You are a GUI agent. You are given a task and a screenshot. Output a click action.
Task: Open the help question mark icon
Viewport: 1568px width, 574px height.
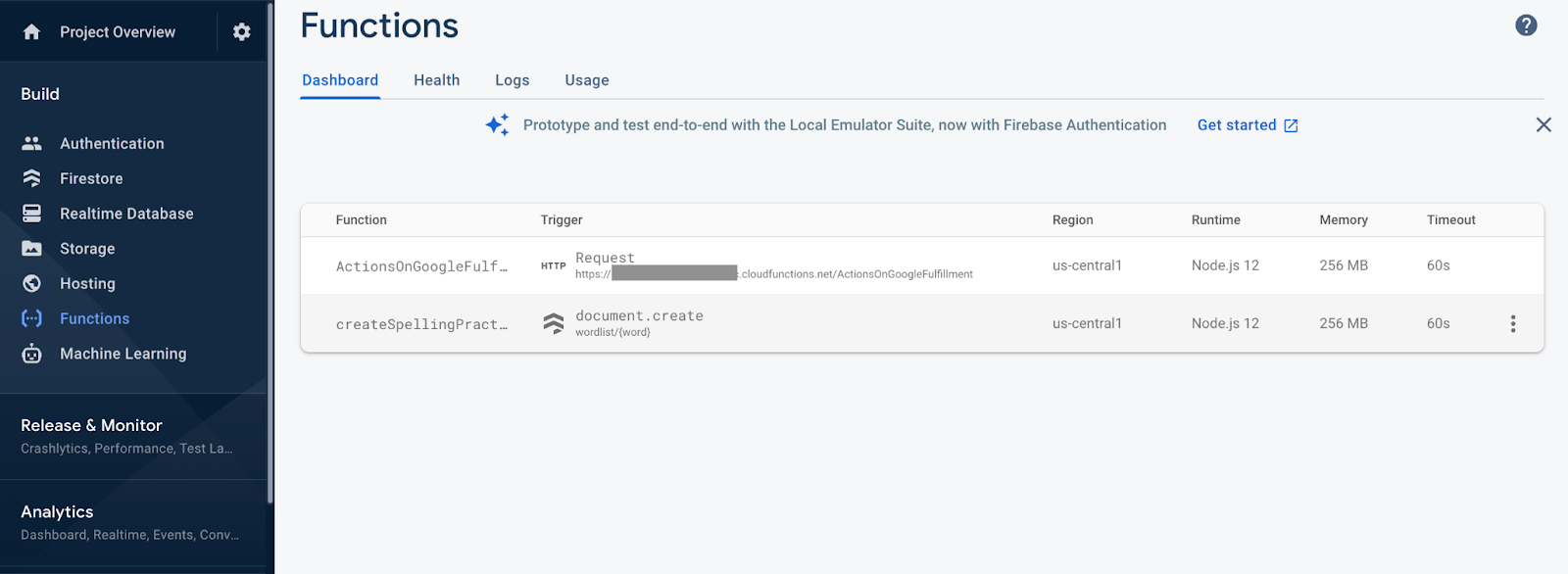pos(1526,25)
